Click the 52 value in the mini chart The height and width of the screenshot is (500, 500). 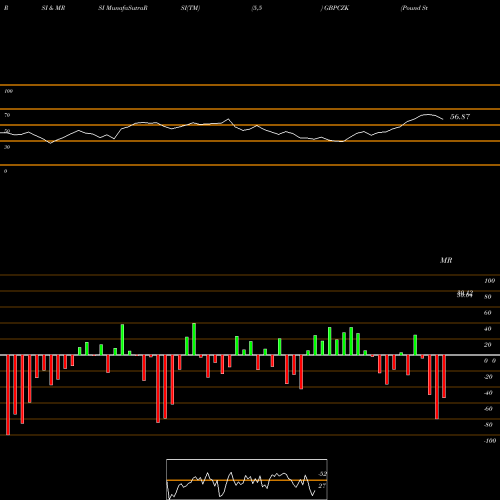click(322, 474)
